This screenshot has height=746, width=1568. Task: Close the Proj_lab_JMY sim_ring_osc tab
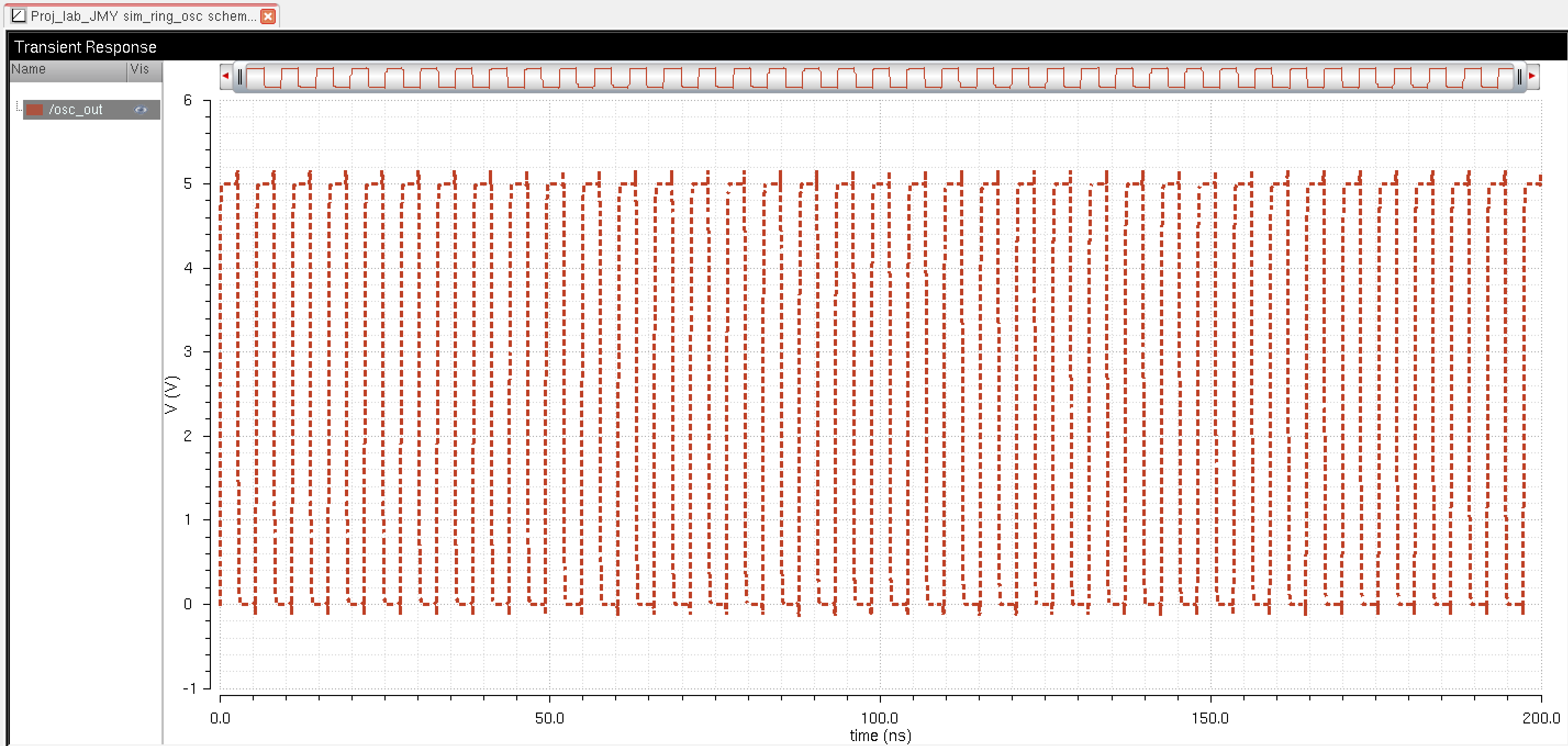[268, 16]
